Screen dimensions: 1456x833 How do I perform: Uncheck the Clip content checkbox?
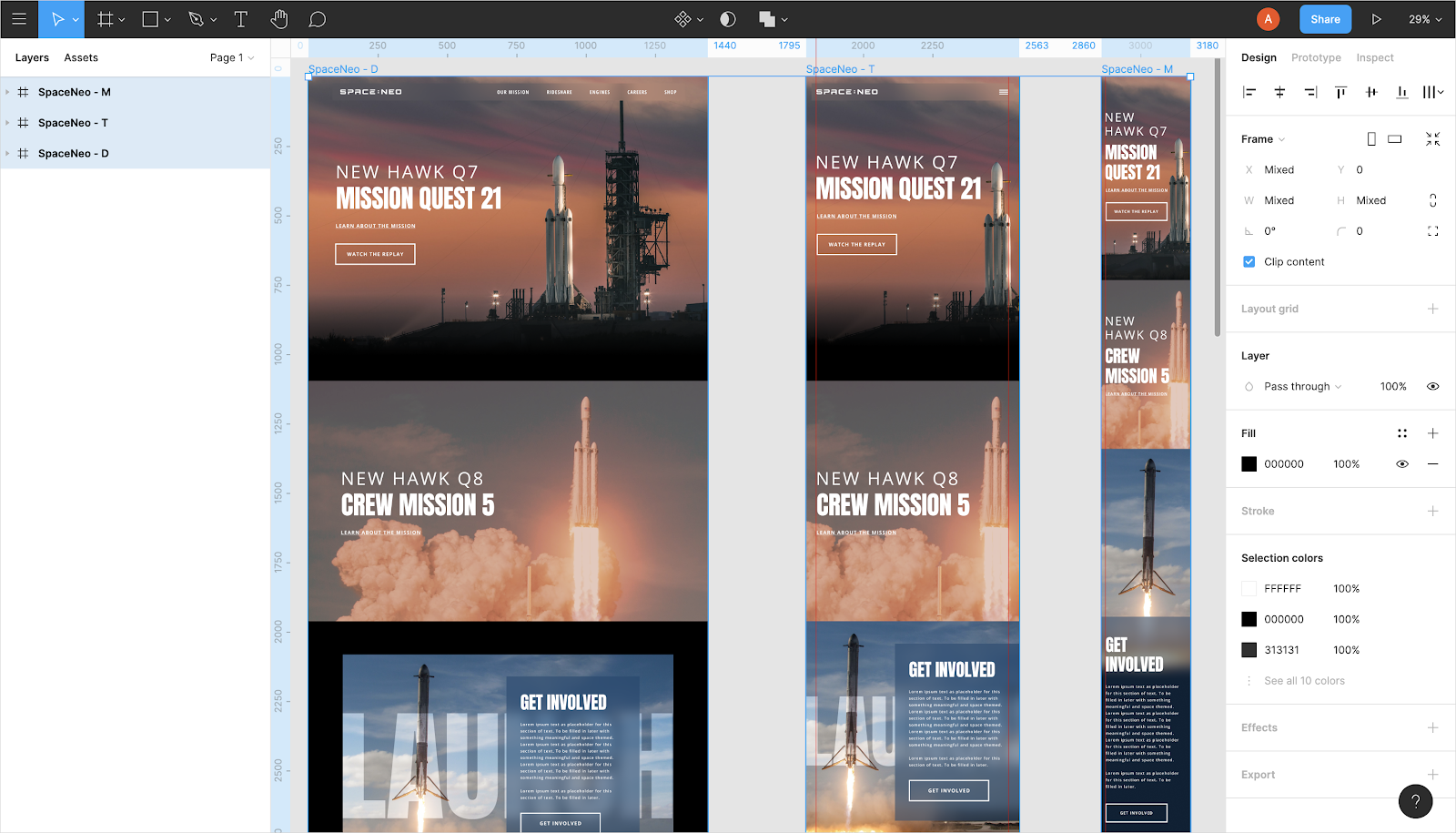(x=1249, y=262)
